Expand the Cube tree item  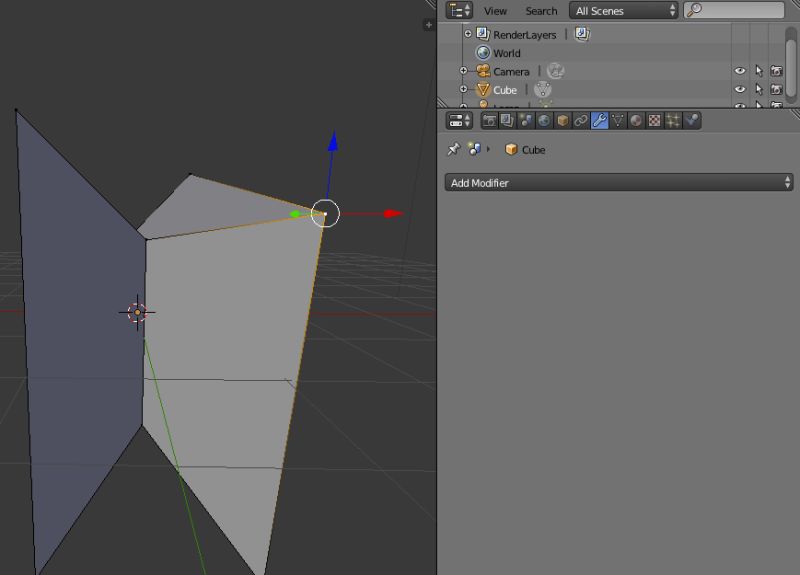(x=463, y=89)
